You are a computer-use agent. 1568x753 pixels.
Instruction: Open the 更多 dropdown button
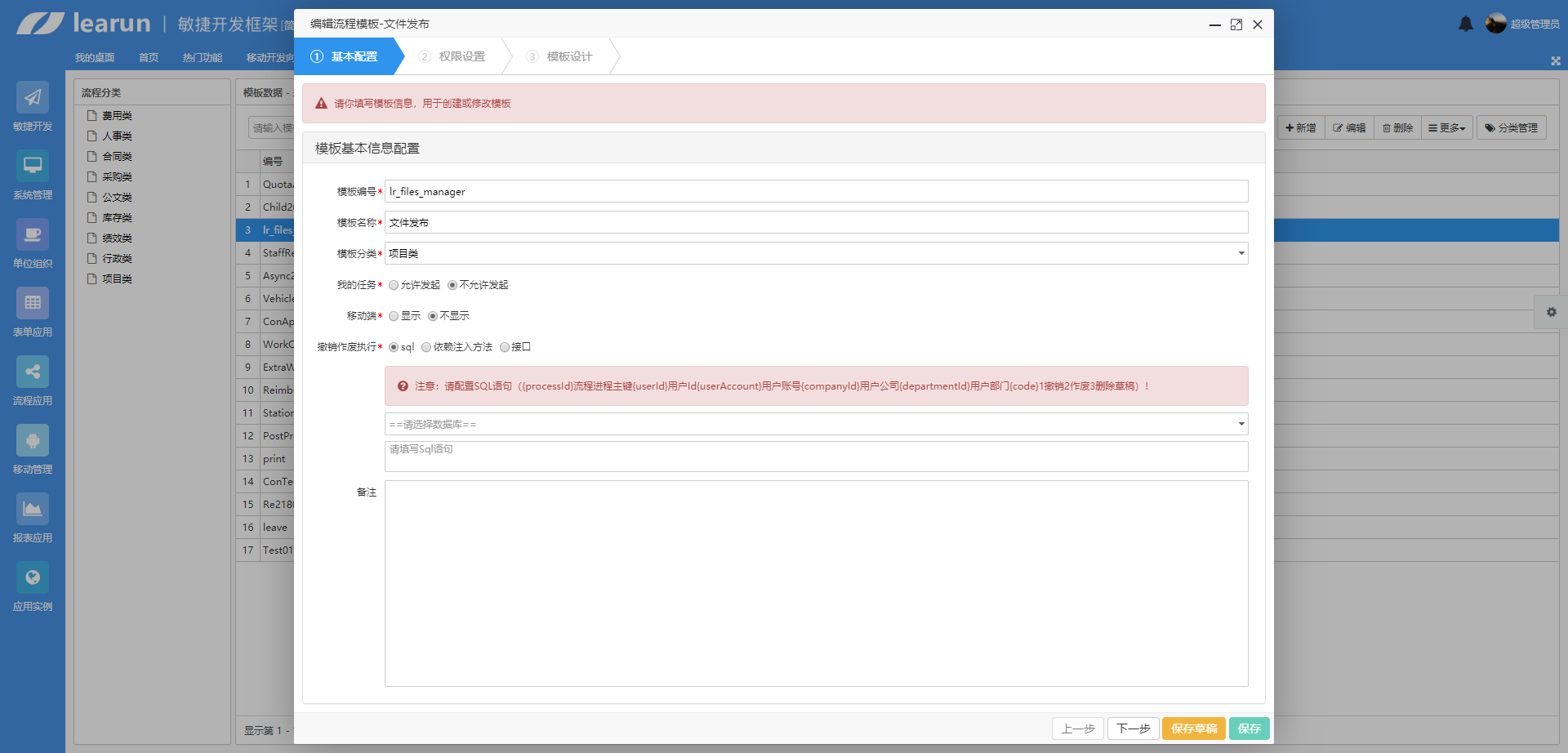pyautogui.click(x=1446, y=128)
